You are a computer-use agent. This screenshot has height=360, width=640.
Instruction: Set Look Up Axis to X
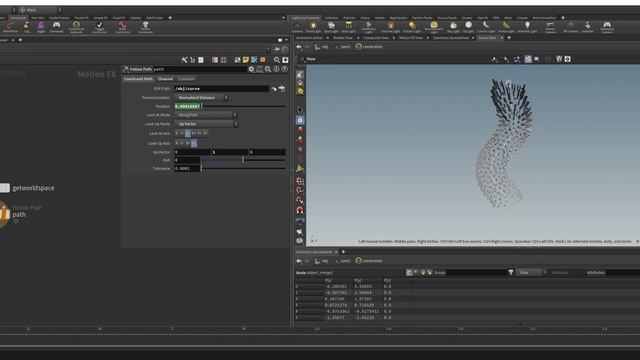(x=177, y=143)
